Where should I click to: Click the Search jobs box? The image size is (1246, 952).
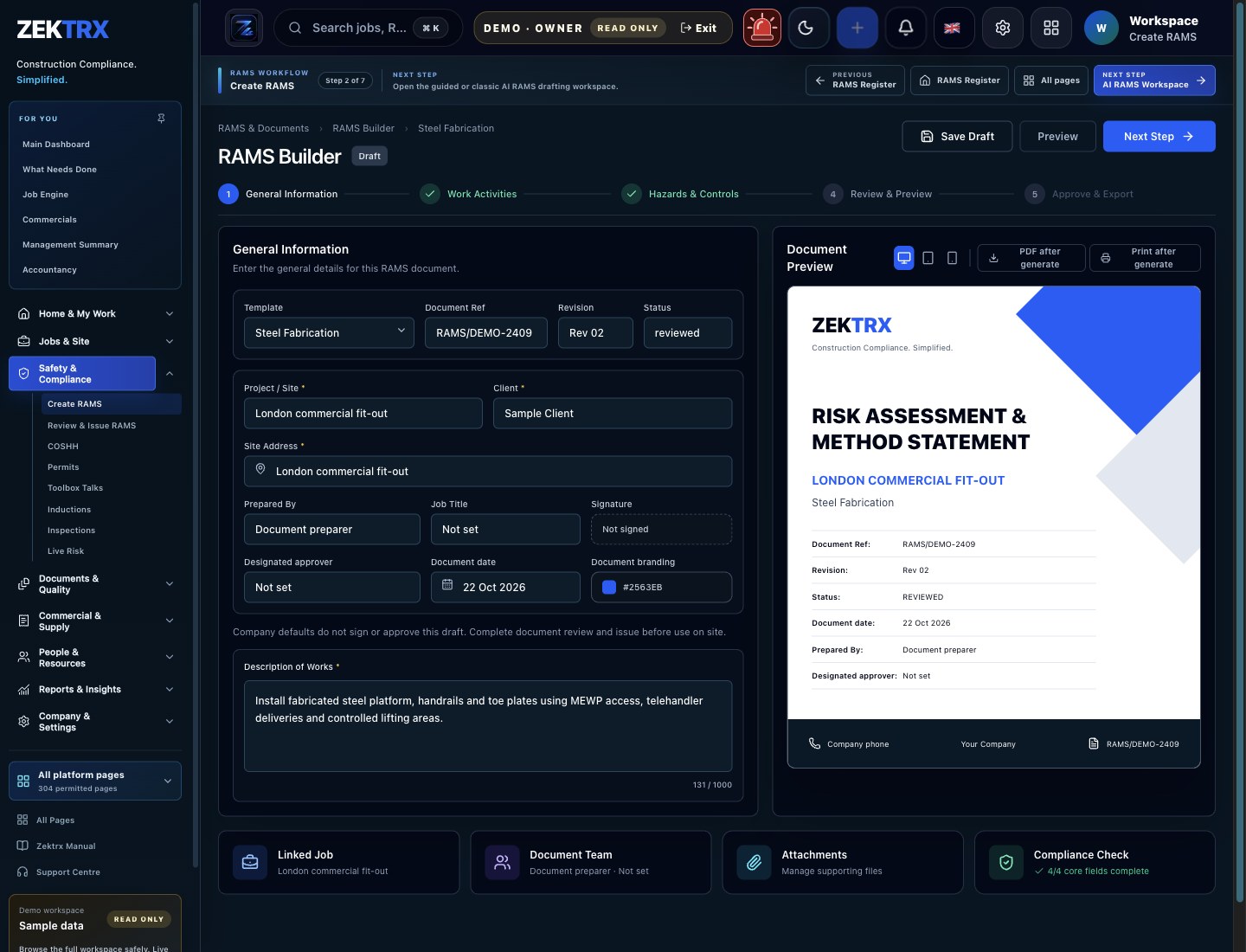tap(369, 28)
